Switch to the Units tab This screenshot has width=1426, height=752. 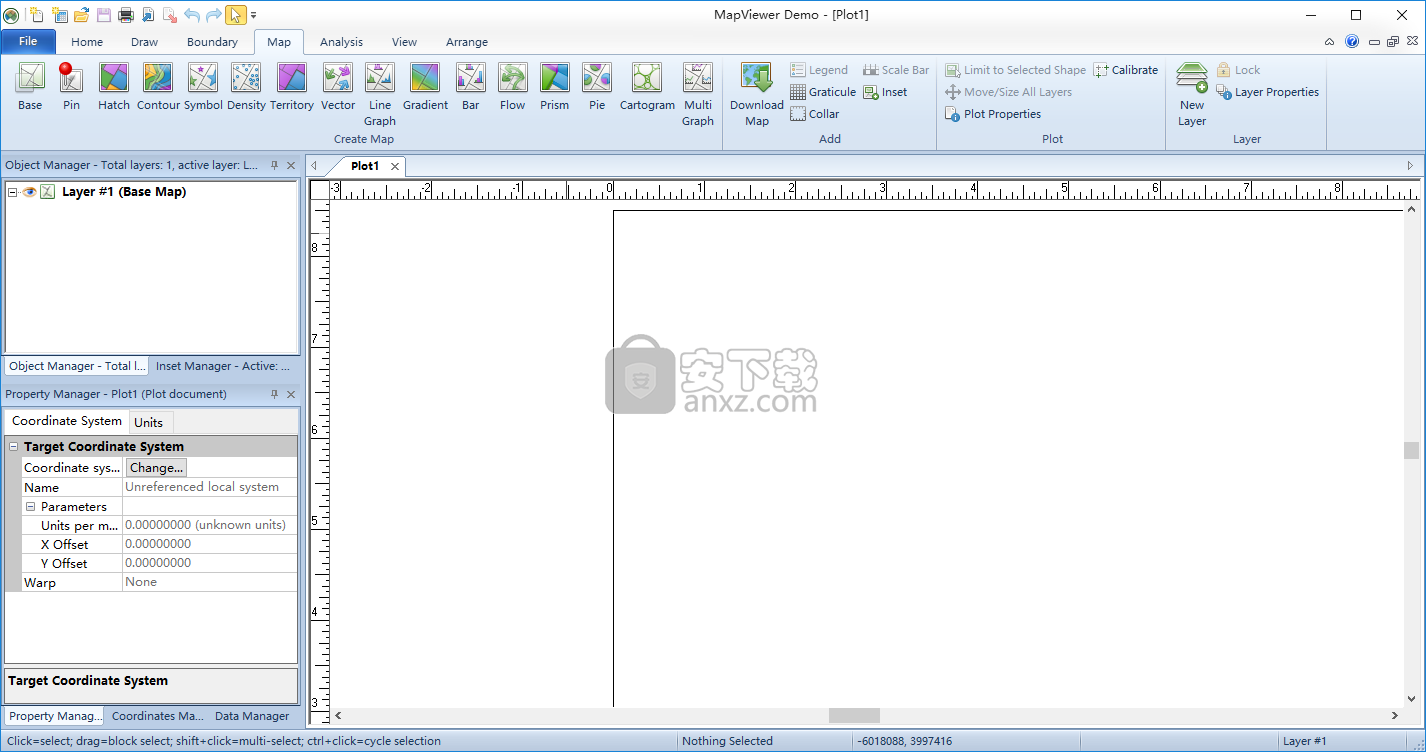149,422
